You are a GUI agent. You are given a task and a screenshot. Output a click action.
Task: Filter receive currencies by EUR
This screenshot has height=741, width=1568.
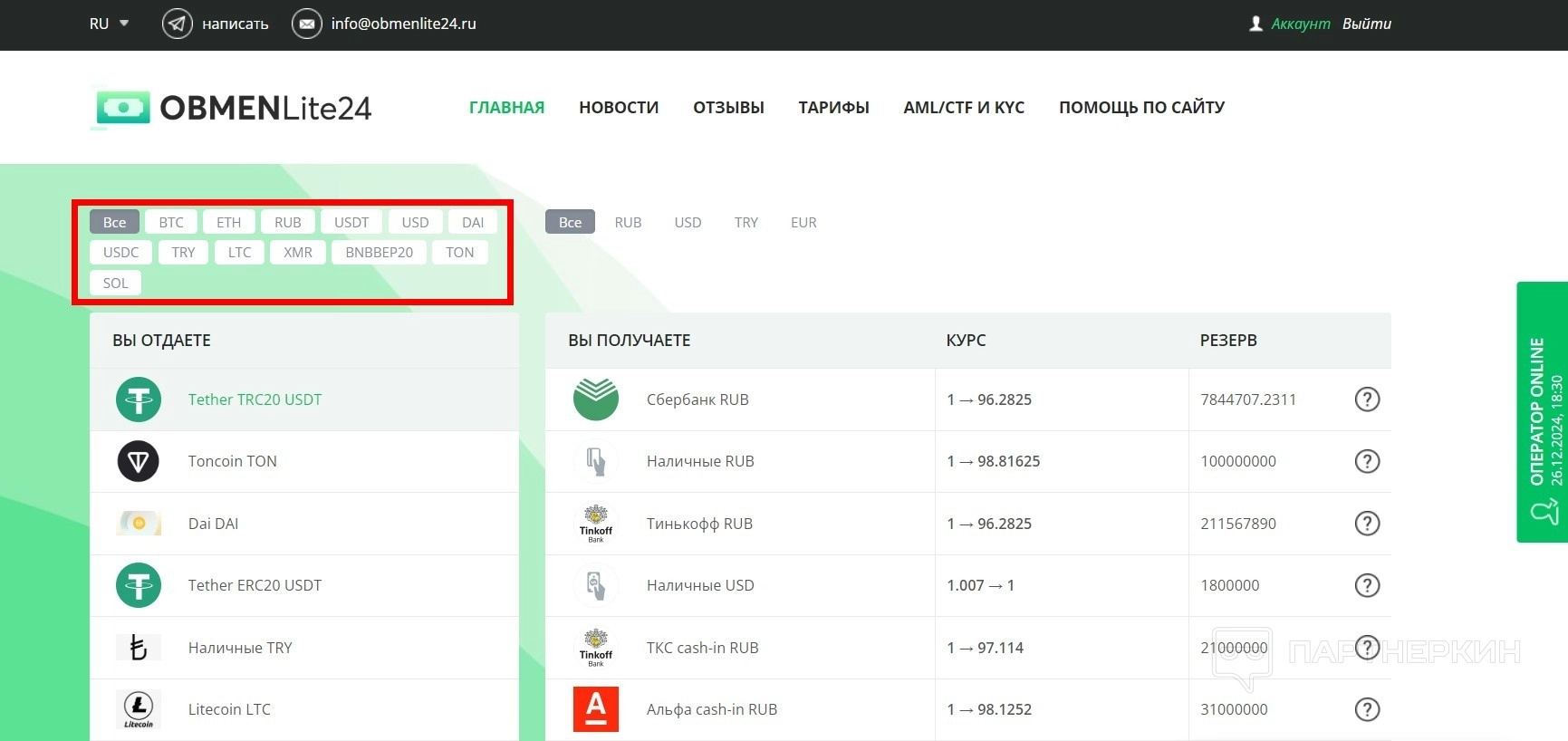[x=803, y=222]
